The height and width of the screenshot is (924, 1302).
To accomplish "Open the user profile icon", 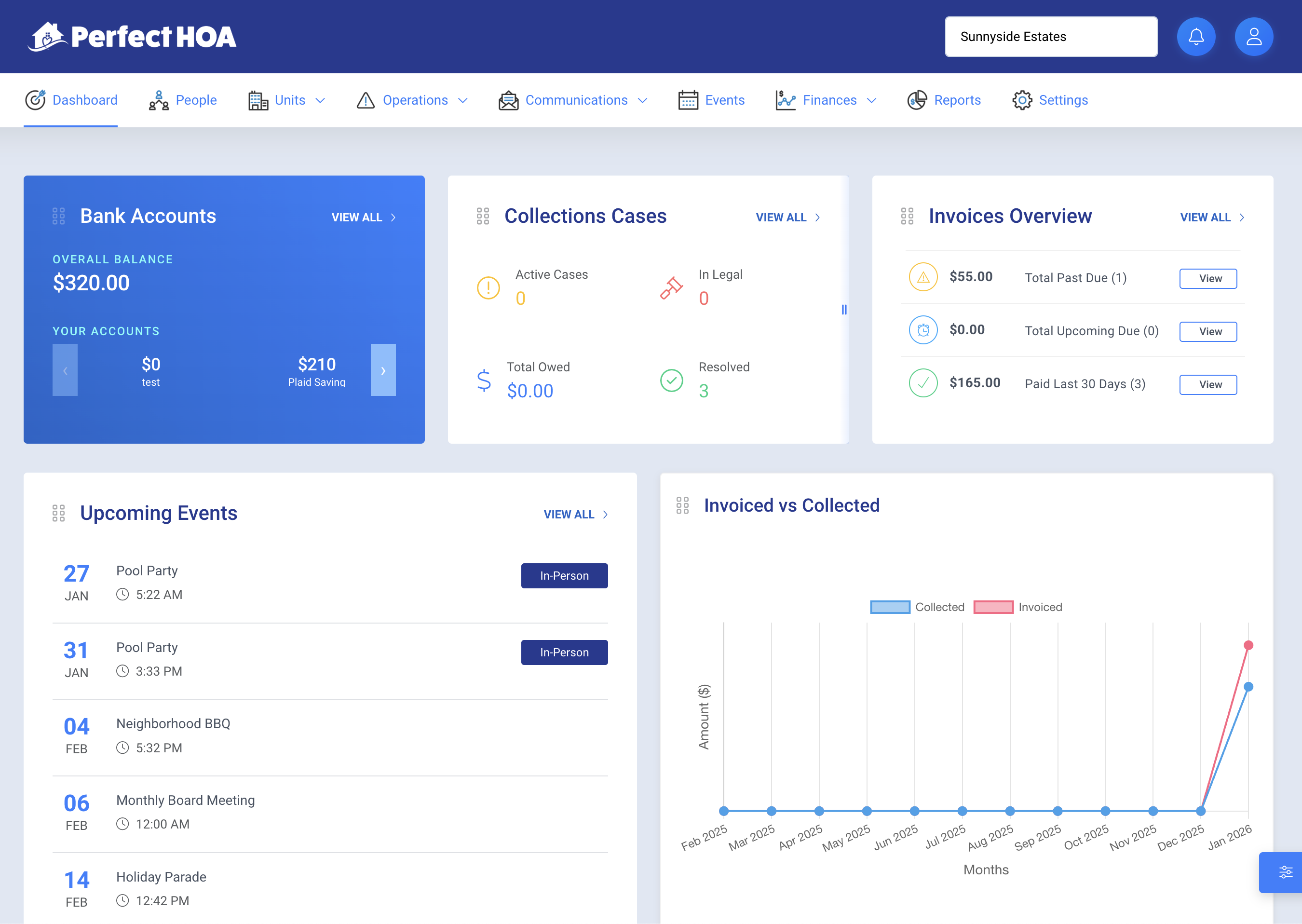I will 1253,37.
